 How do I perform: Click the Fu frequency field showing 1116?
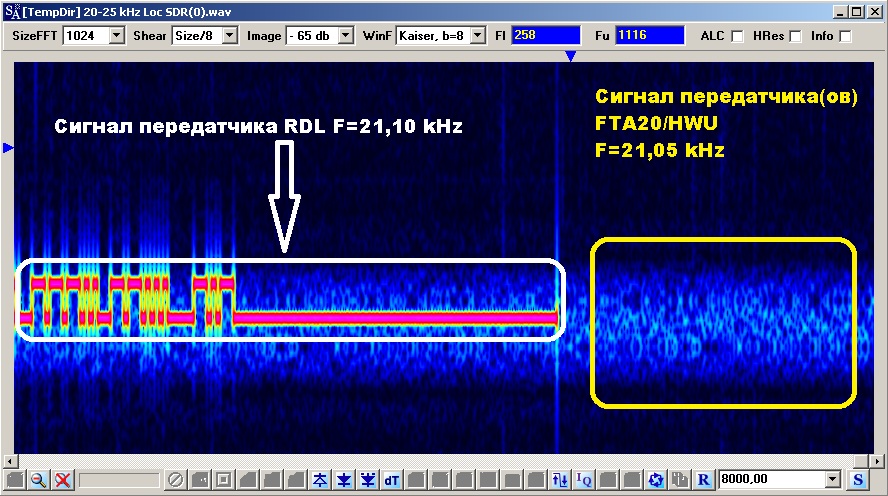(649, 36)
